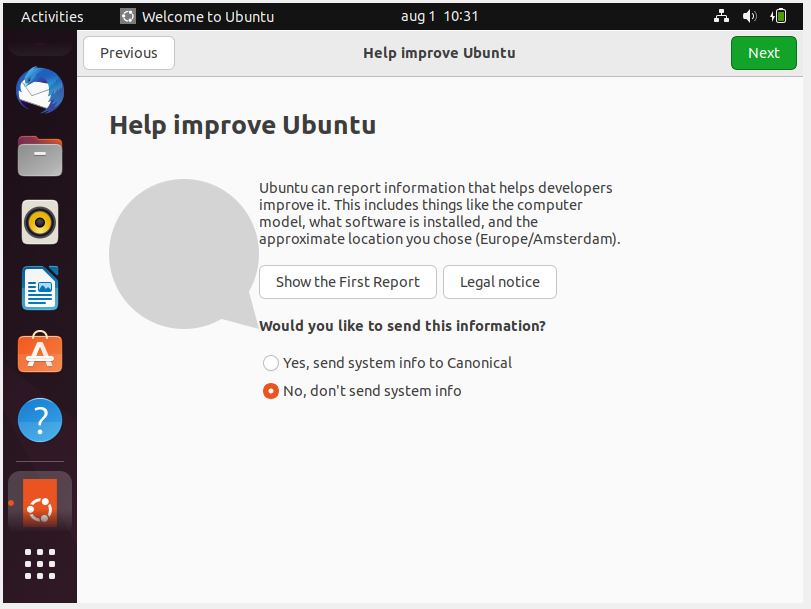Viewport: 811px width, 609px height.
Task: Click the Welcome to Ubuntu dock icon
Action: click(x=40, y=502)
